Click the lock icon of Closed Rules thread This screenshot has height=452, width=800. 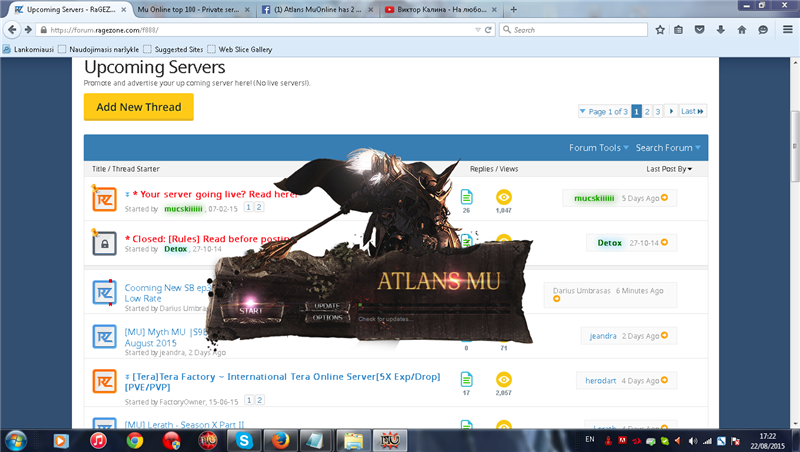[x=104, y=244]
